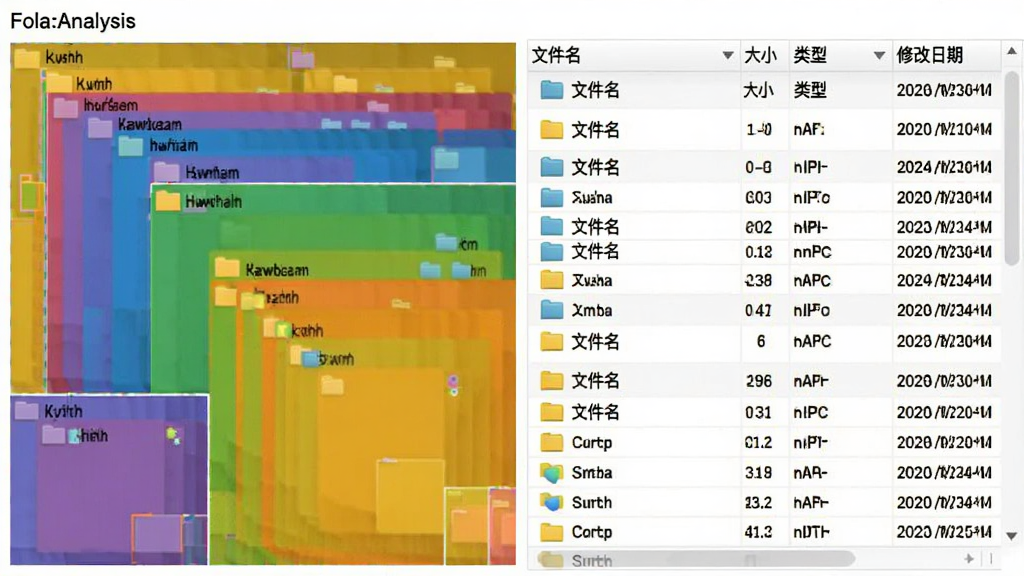Click folder icon in the size 1-40 row
Image resolution: width=1024 pixels, height=576 pixels.
click(552, 130)
